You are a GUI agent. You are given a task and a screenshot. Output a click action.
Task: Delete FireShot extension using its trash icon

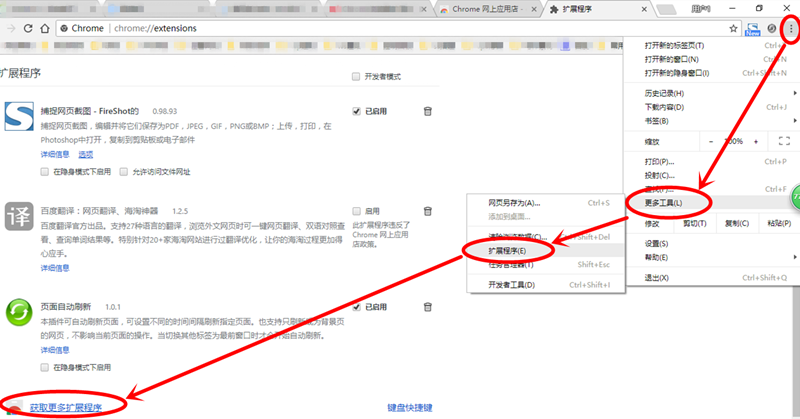click(428, 111)
